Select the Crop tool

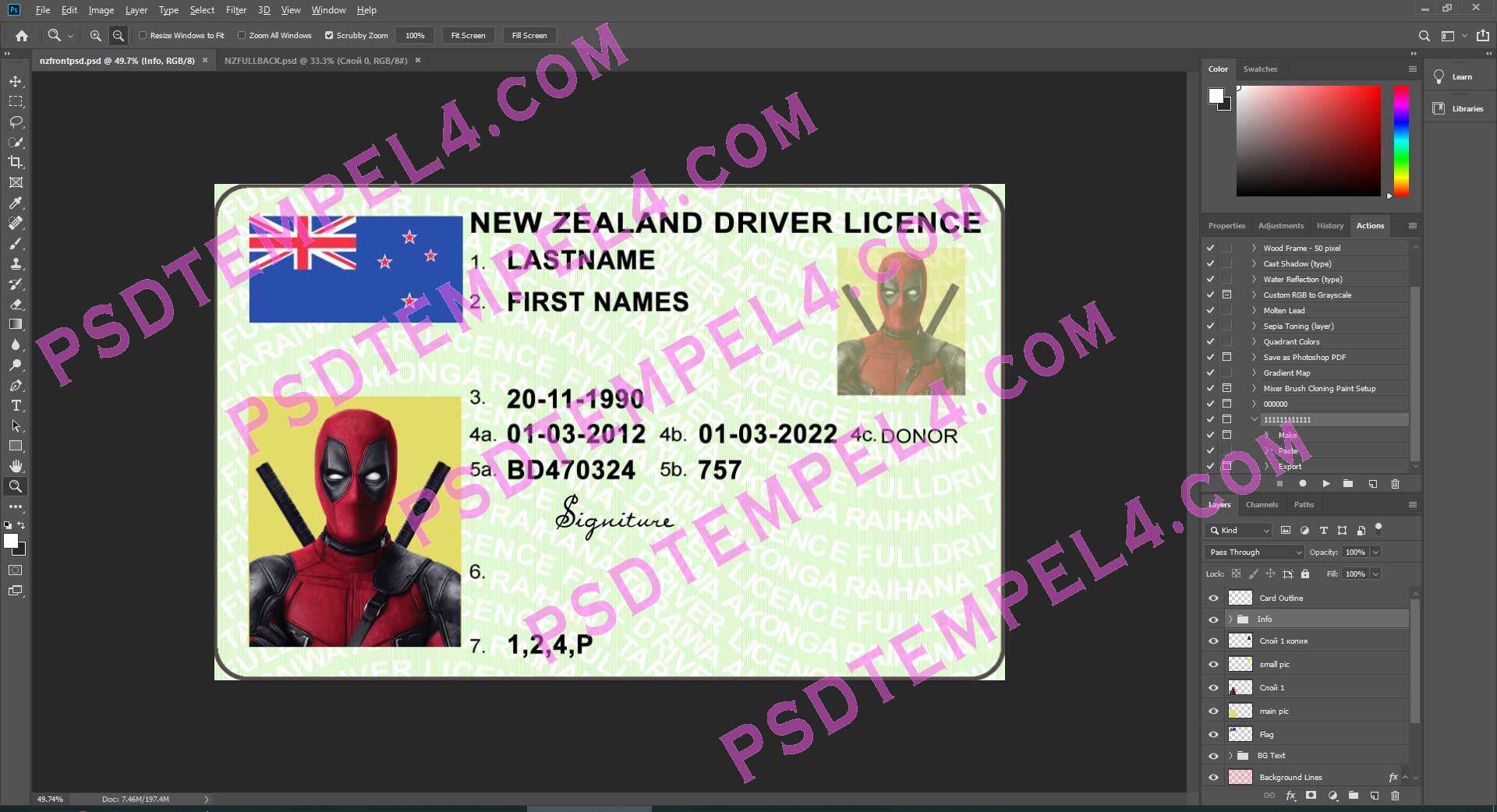coord(16,162)
